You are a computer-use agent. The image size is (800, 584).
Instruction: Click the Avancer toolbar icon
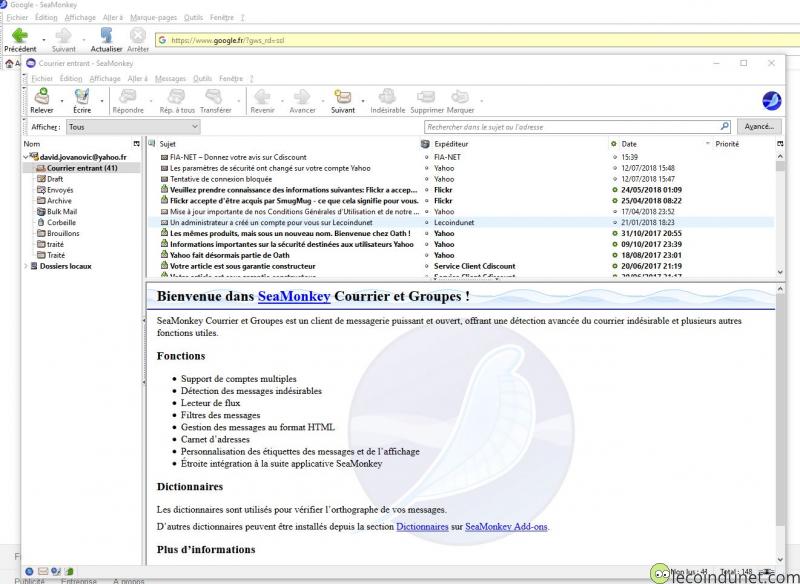[x=302, y=96]
